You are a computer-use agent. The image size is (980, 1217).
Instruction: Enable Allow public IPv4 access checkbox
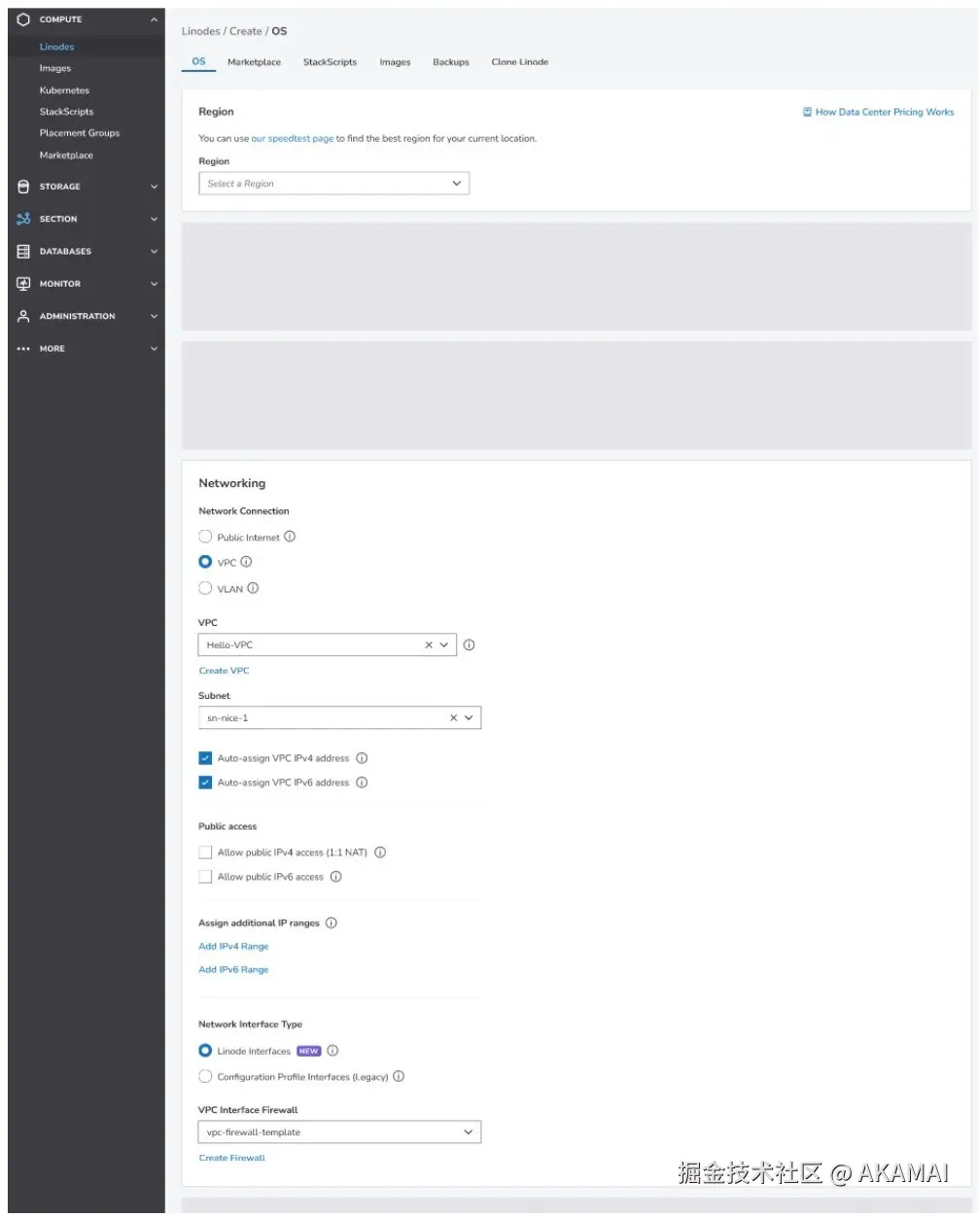[x=205, y=852]
